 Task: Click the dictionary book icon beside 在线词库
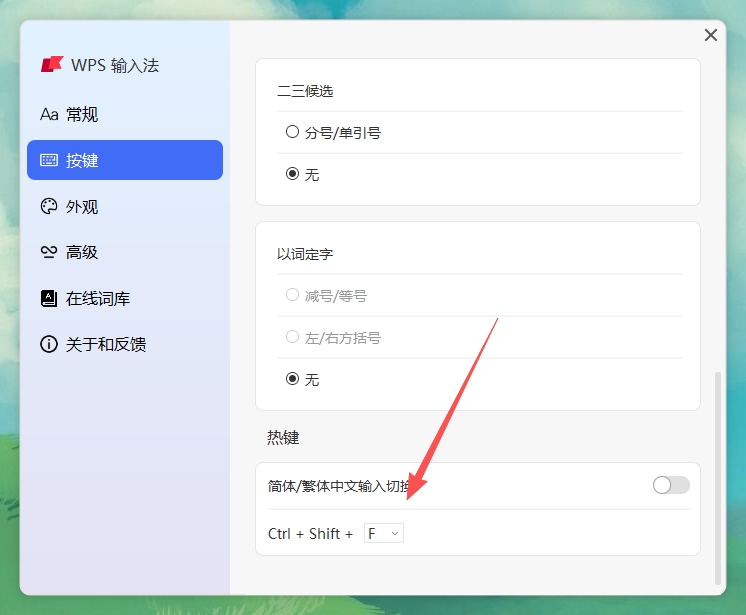tap(49, 298)
